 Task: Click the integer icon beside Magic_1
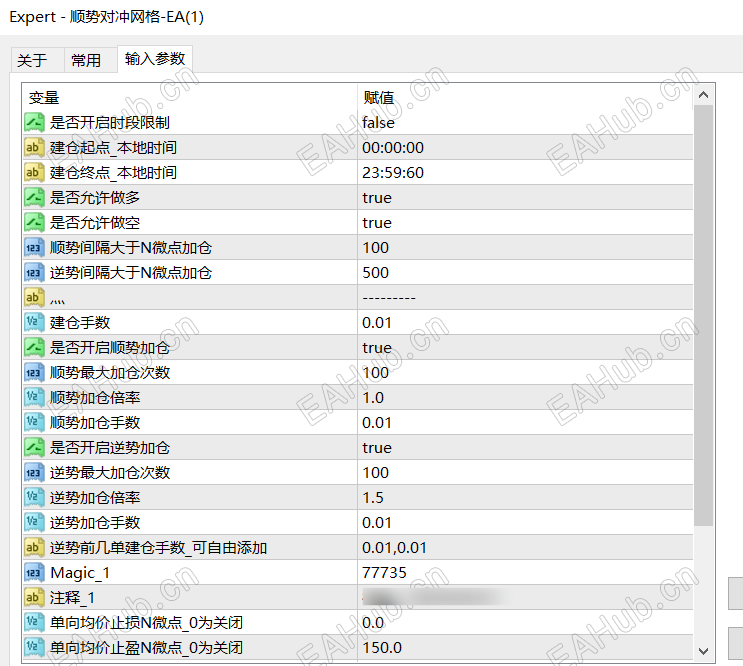34,573
